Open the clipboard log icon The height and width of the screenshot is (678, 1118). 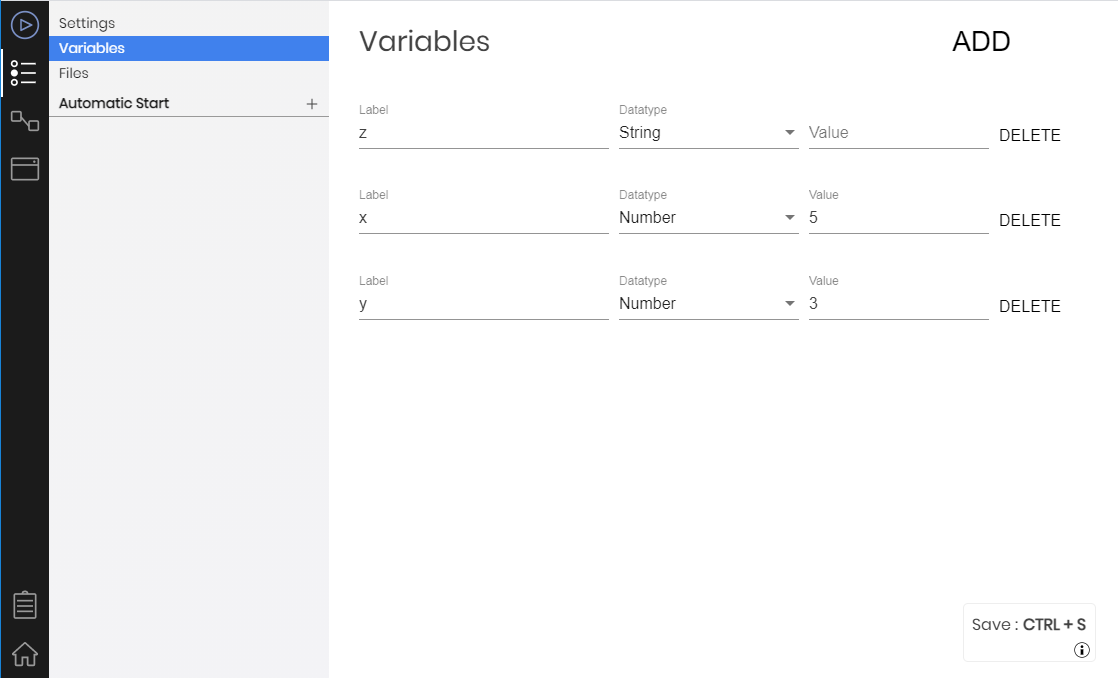25,605
